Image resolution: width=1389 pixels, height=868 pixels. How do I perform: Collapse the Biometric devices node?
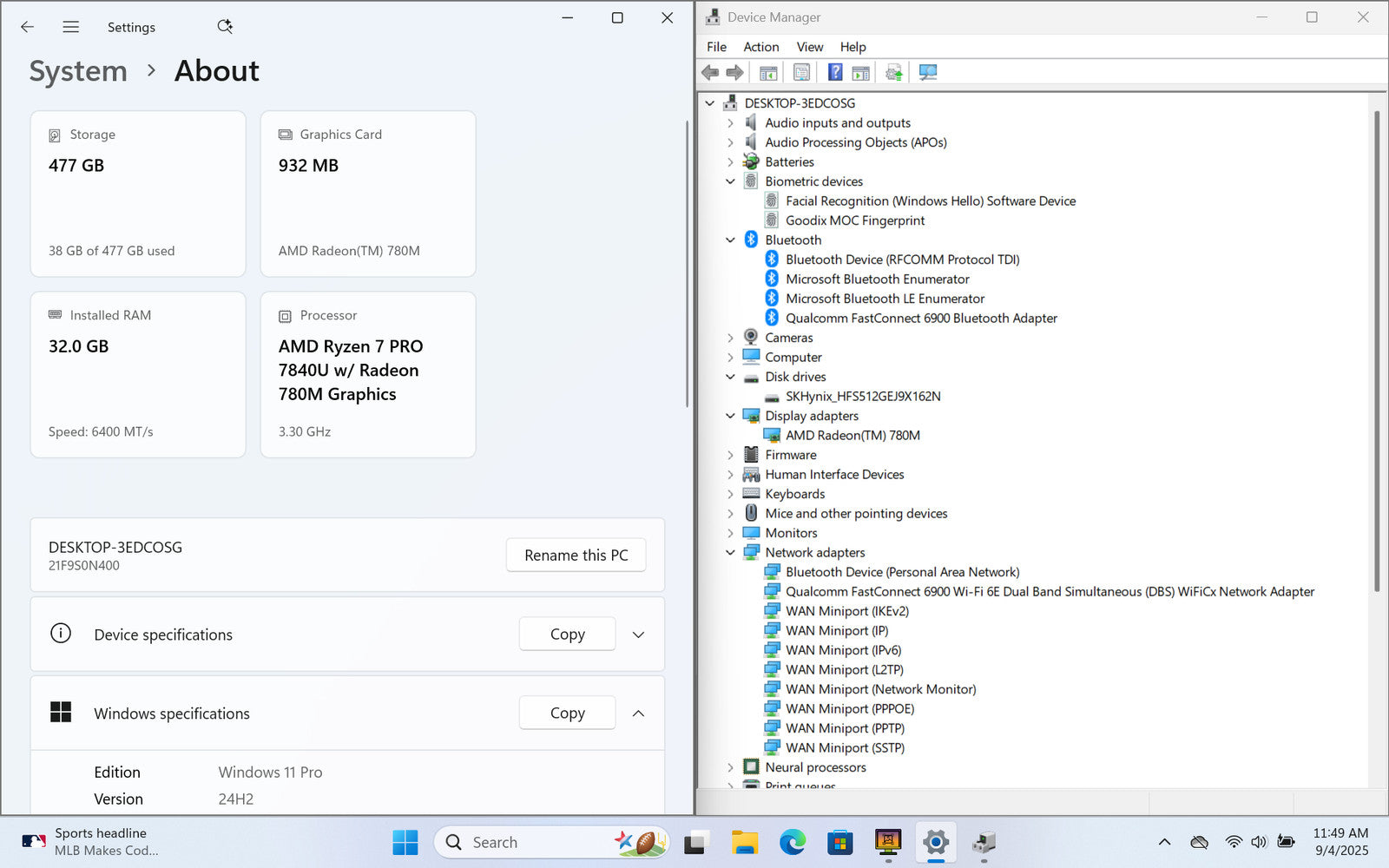click(x=730, y=181)
